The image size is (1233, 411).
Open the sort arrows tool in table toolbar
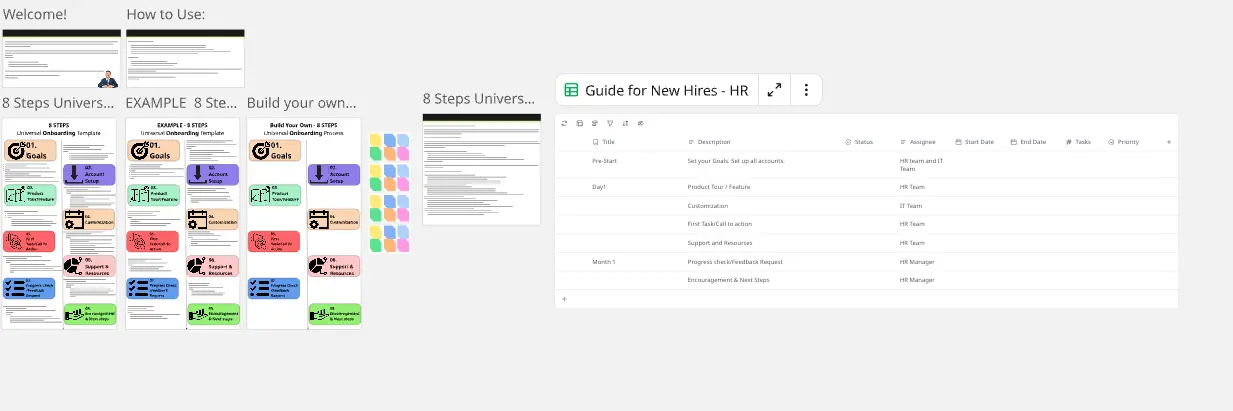click(625, 123)
